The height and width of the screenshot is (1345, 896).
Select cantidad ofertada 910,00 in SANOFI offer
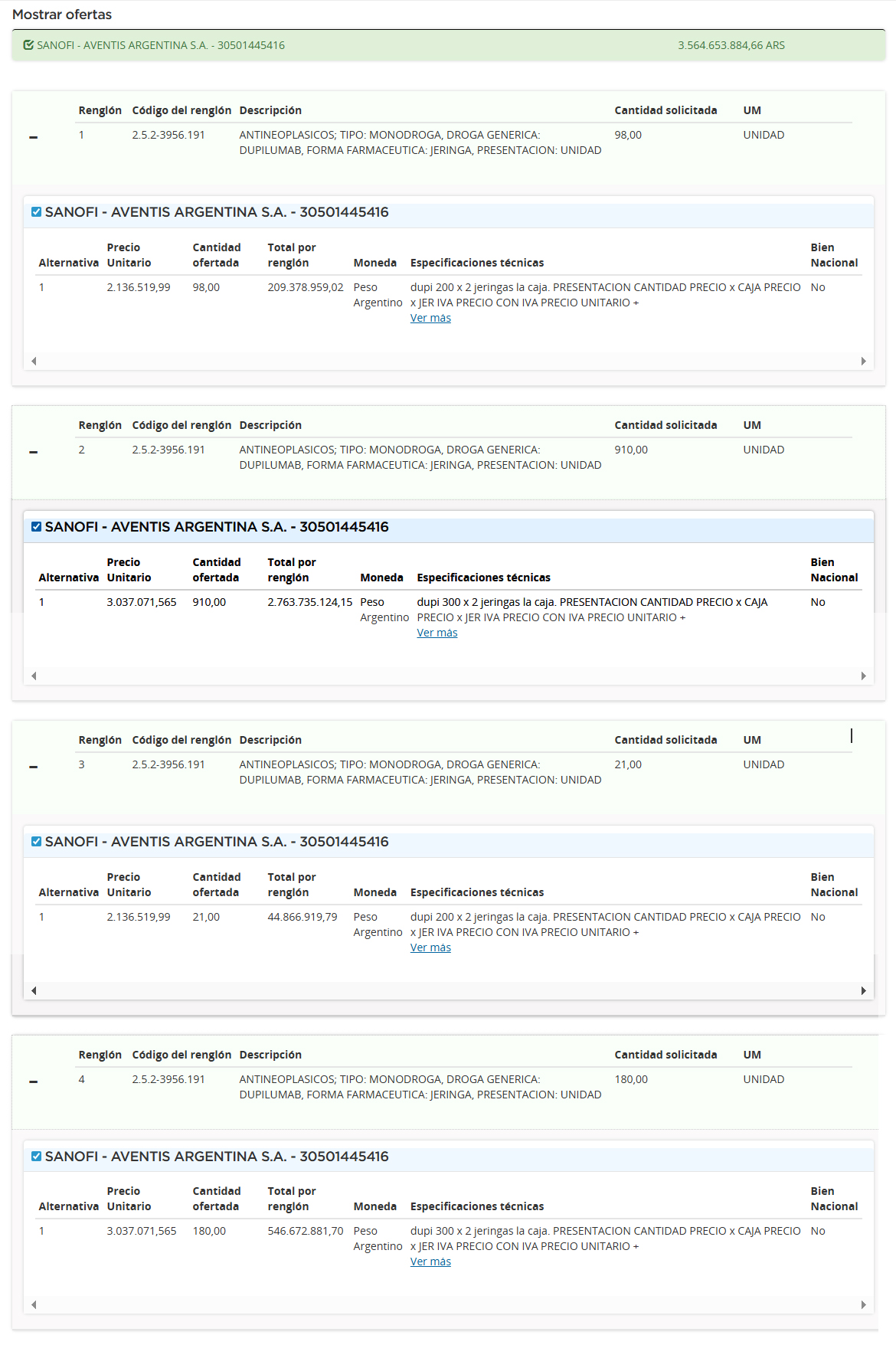click(209, 602)
